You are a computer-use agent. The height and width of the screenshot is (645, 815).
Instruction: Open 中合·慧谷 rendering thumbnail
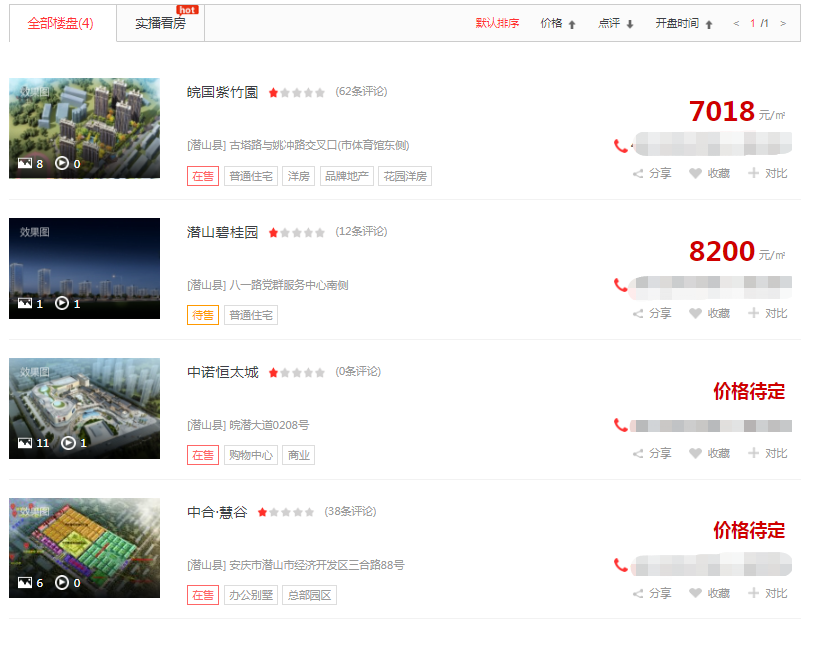click(x=84, y=548)
